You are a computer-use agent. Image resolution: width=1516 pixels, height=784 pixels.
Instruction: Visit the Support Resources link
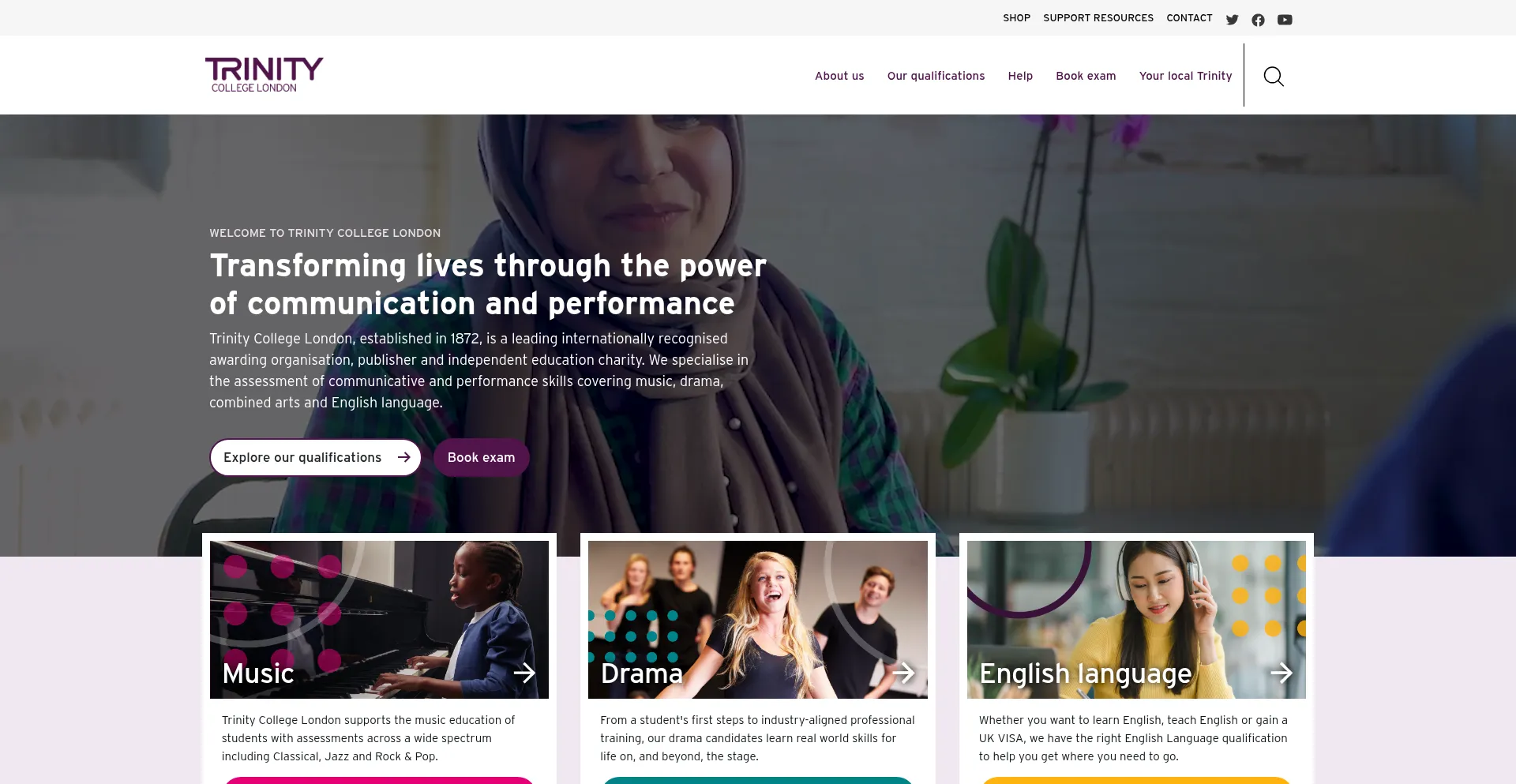click(x=1098, y=18)
